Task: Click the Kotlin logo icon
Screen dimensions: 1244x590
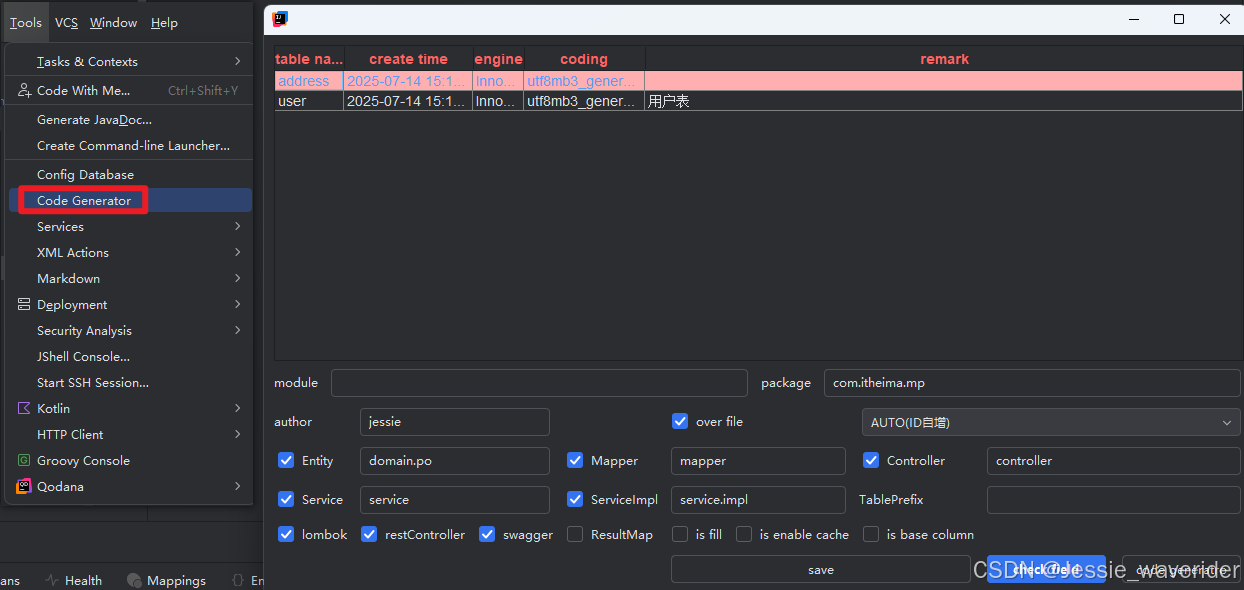Action: [x=24, y=408]
